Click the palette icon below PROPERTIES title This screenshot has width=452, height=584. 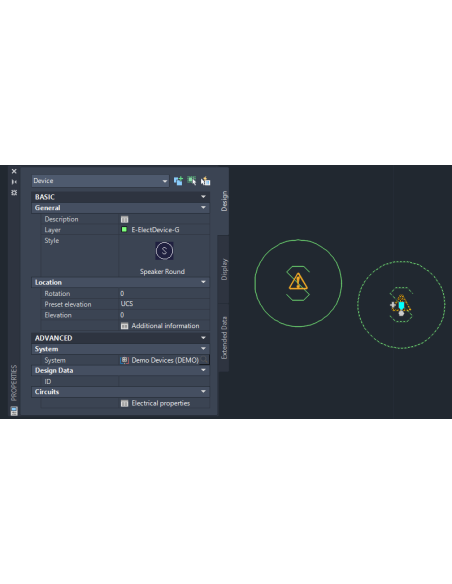tap(14, 411)
